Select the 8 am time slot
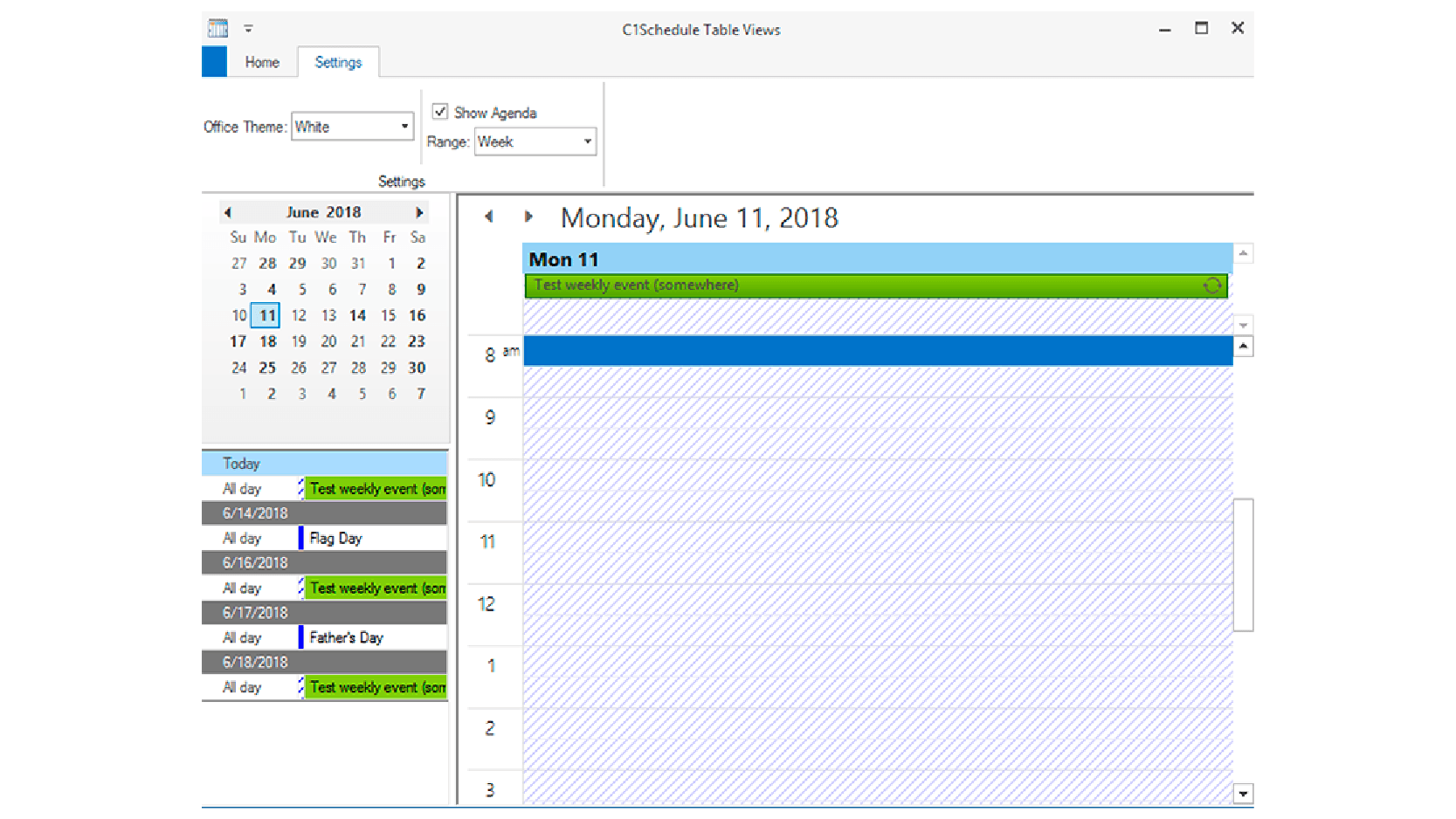The width and height of the screenshot is (1456, 819). pos(878,351)
